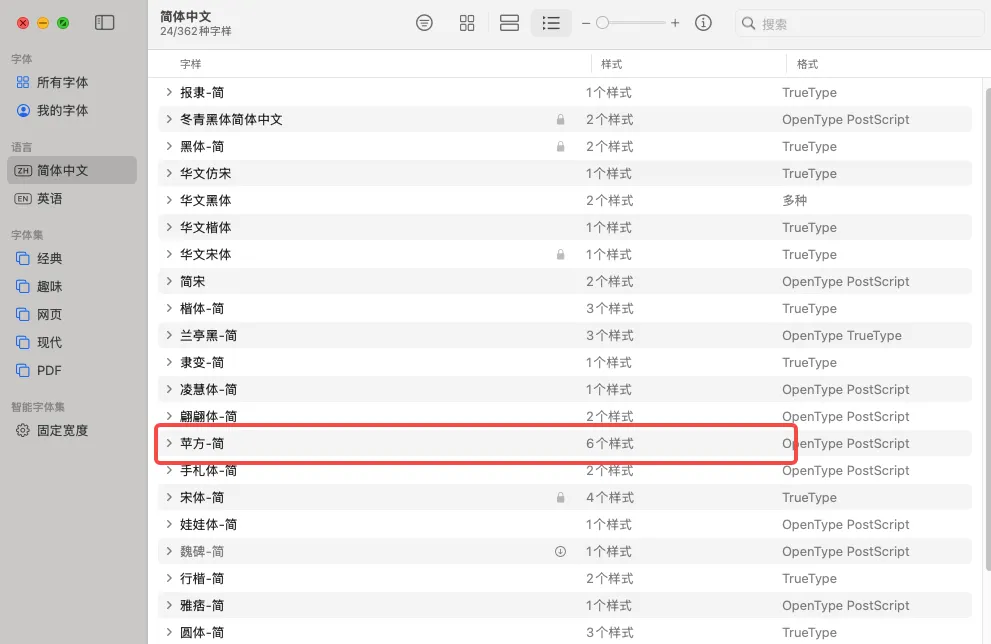Open the 固定宽度 smart collection
This screenshot has height=644, width=991.
(x=62, y=430)
